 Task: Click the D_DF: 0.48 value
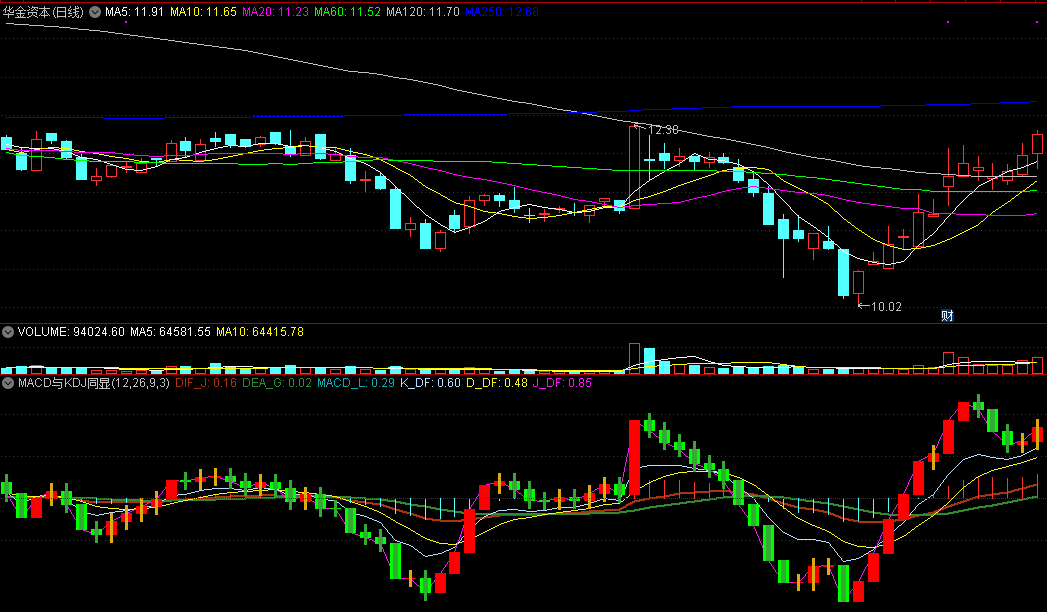click(497, 383)
